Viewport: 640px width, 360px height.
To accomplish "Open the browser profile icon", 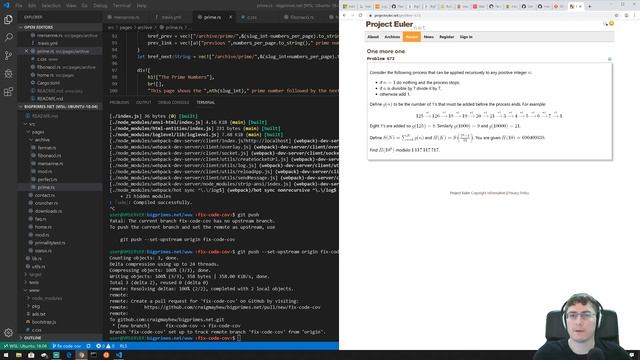I will pos(627,15).
